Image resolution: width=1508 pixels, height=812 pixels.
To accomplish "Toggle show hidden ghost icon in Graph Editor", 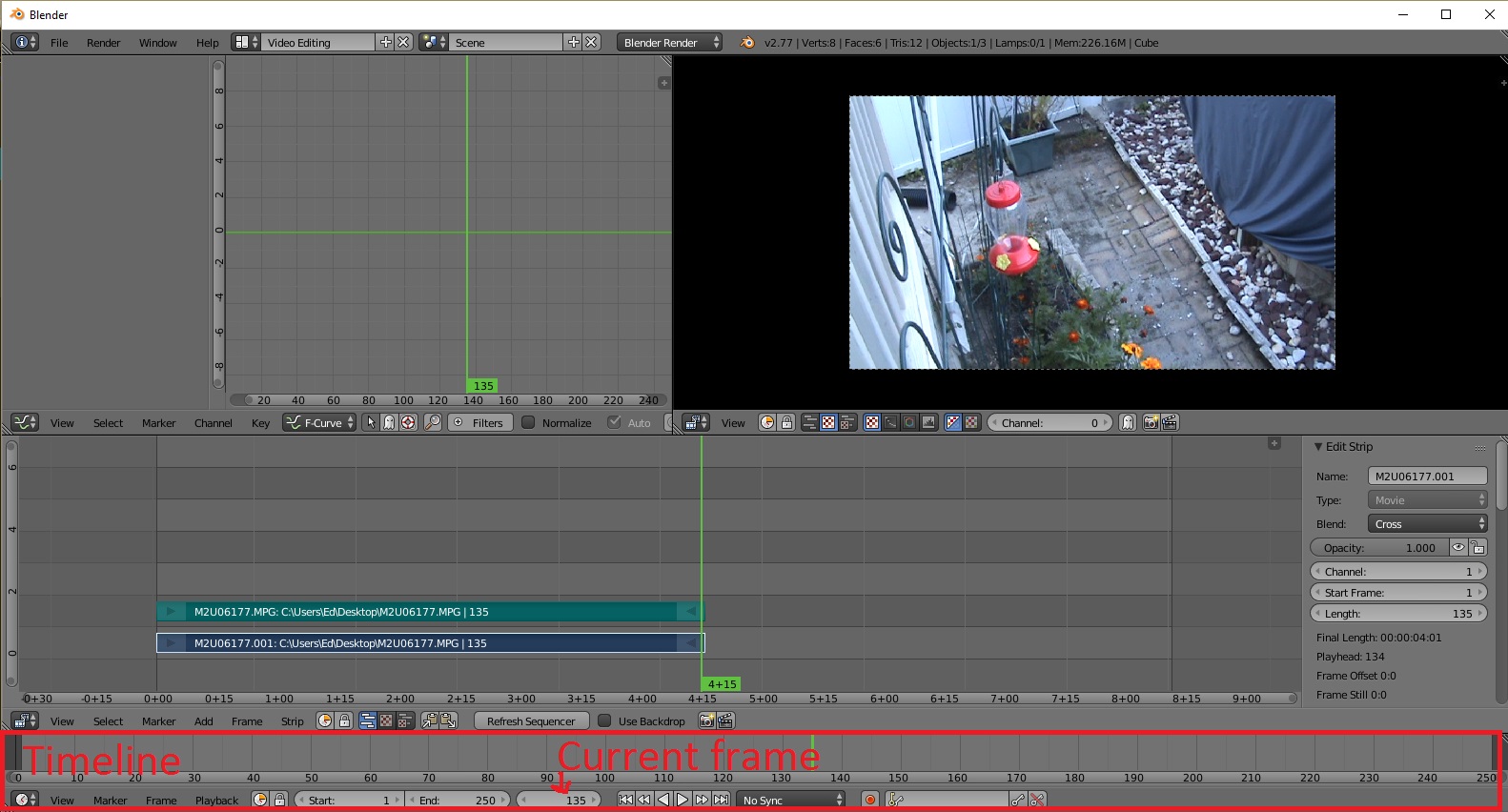I will click(389, 422).
